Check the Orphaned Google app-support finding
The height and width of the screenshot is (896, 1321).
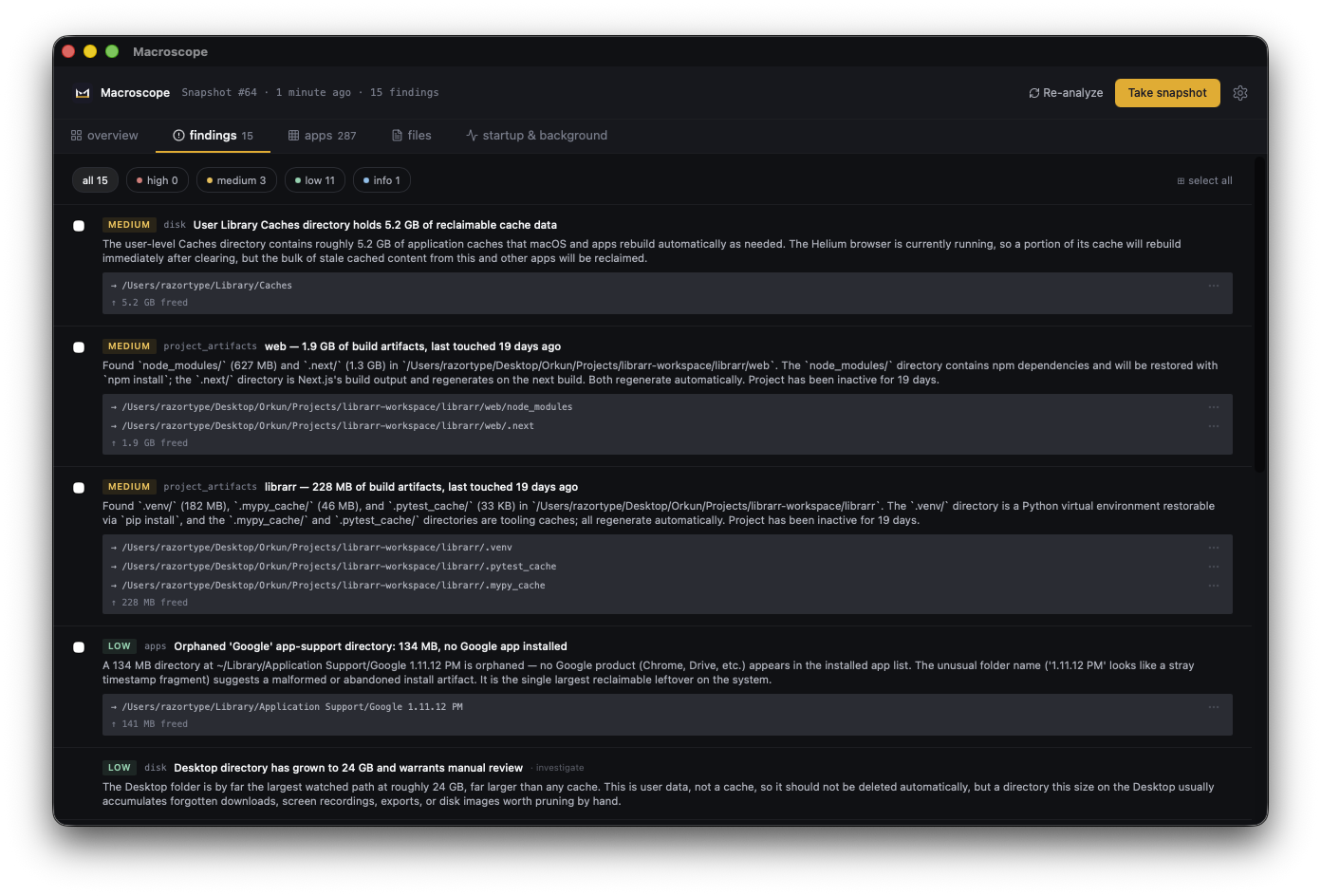79,647
